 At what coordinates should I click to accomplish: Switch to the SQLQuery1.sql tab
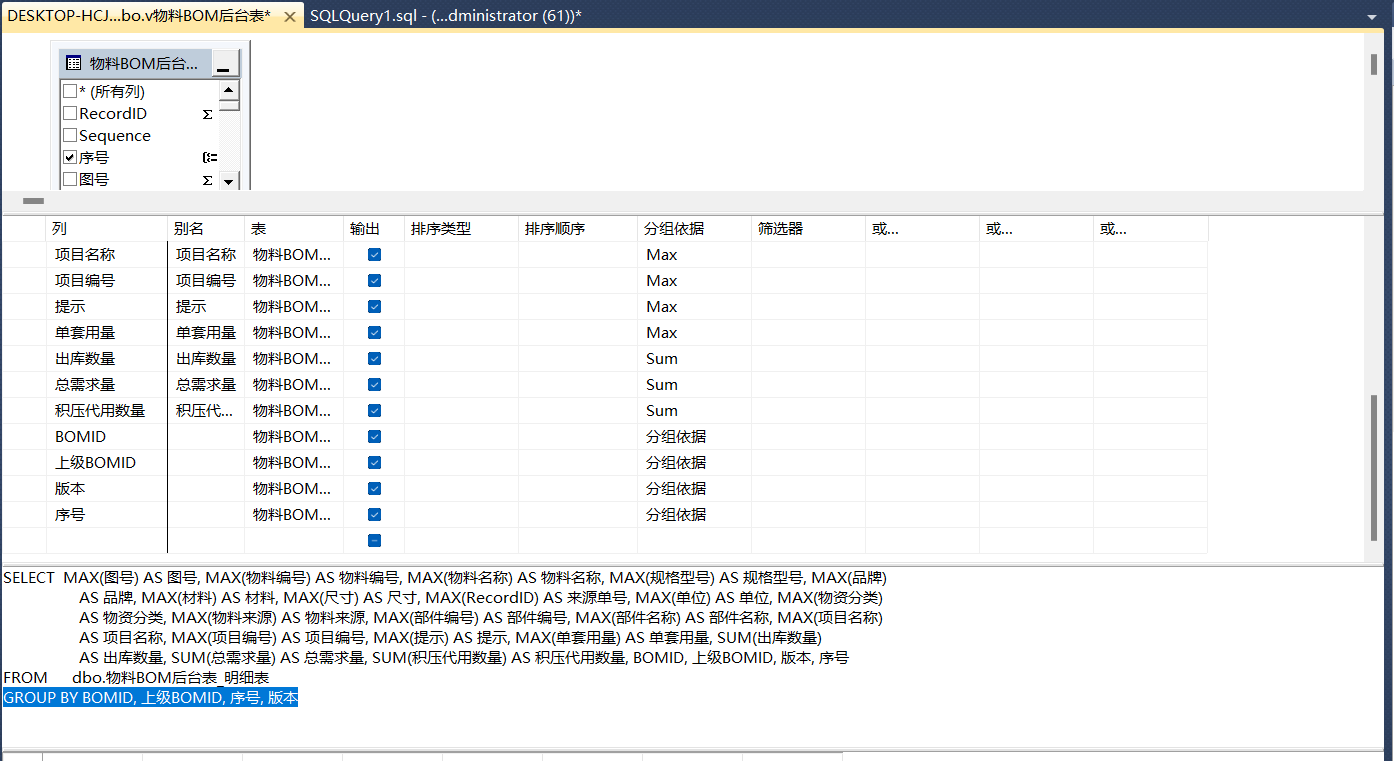tap(445, 16)
